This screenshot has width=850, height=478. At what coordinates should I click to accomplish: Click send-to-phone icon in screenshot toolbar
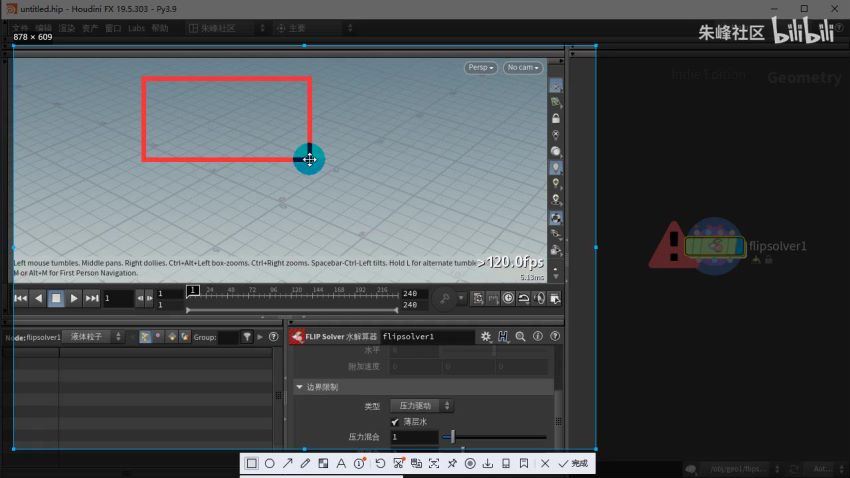point(506,463)
